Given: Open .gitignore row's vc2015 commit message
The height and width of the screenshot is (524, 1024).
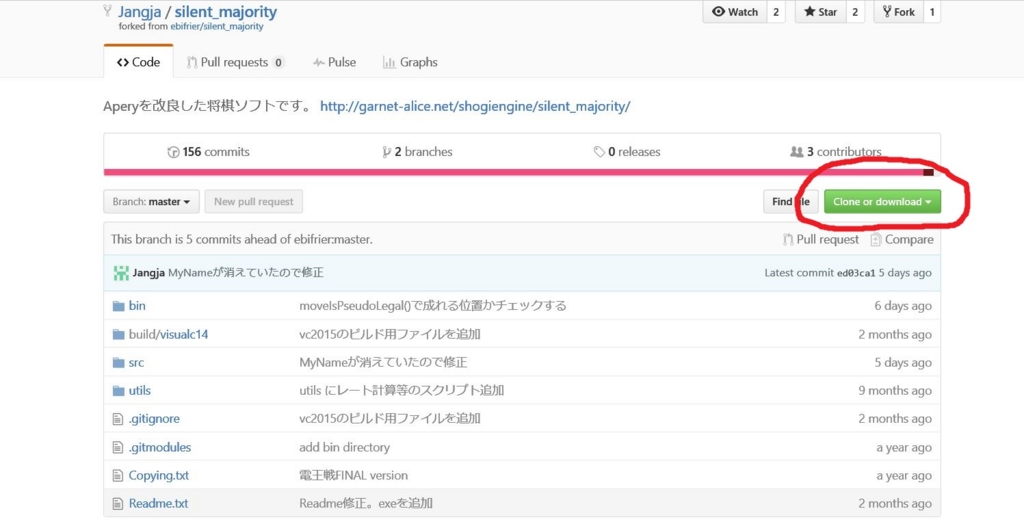Looking at the screenshot, I should click(390, 419).
